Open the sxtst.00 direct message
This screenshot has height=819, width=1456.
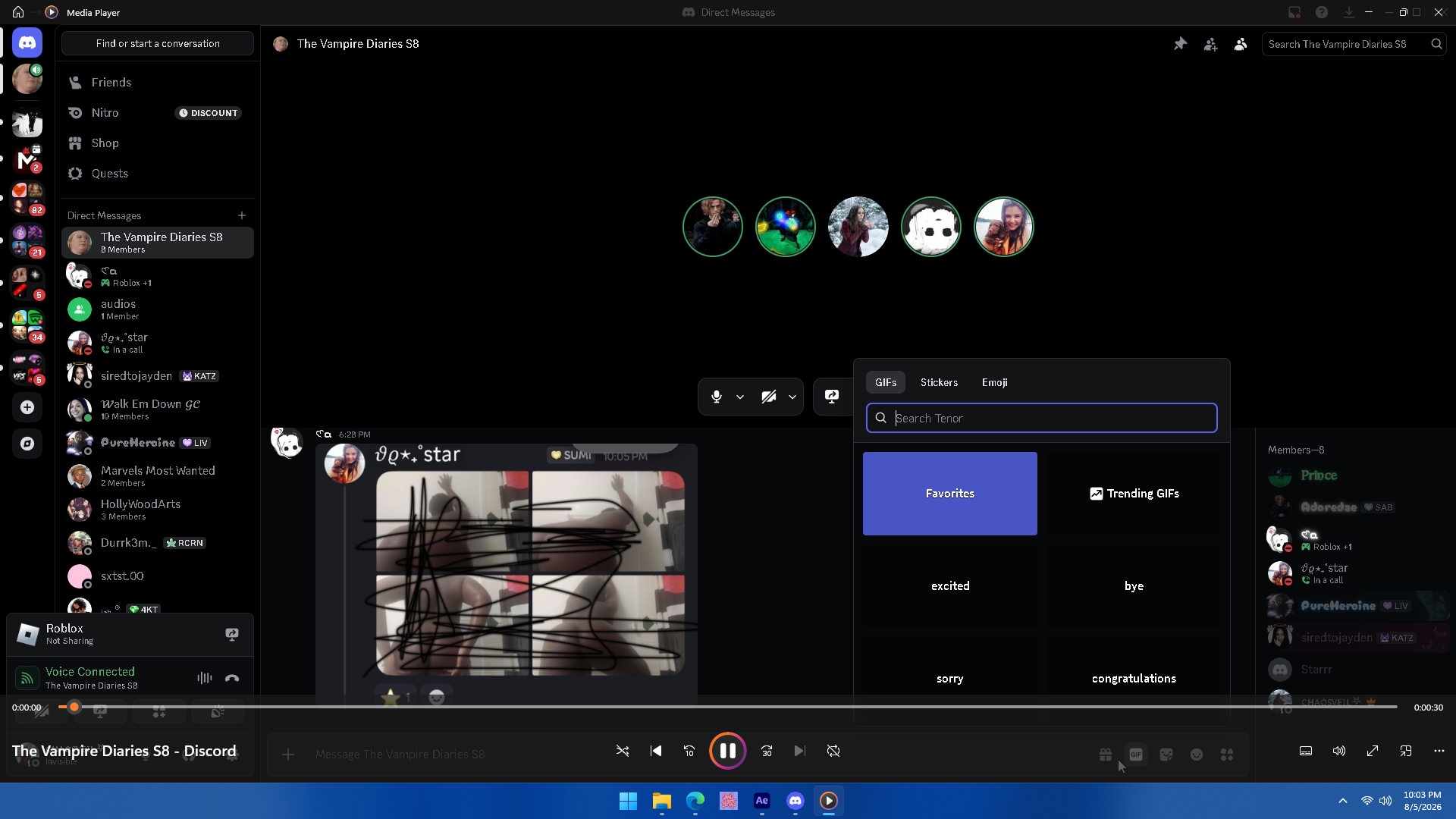158,576
